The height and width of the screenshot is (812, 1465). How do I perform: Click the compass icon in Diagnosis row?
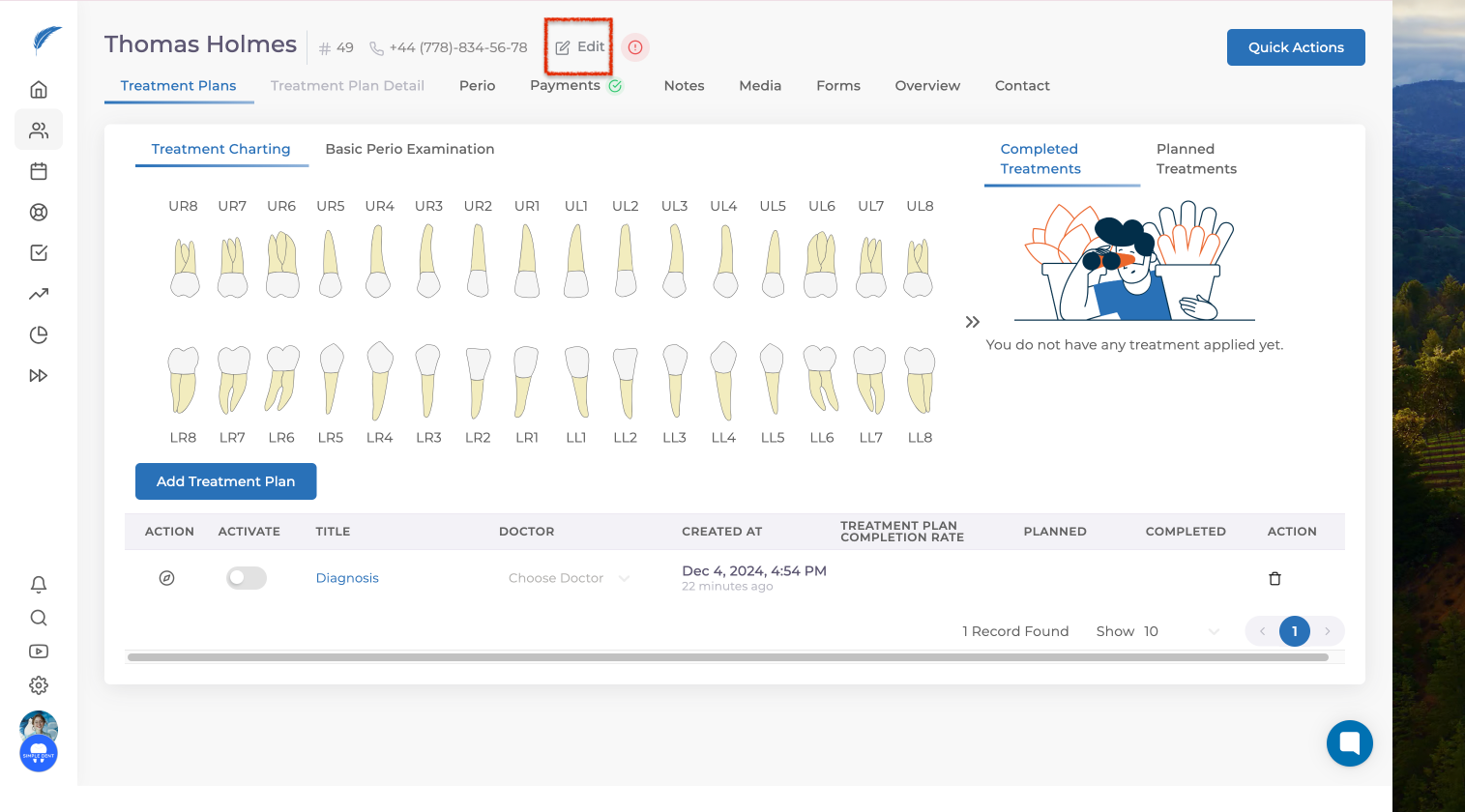(166, 578)
